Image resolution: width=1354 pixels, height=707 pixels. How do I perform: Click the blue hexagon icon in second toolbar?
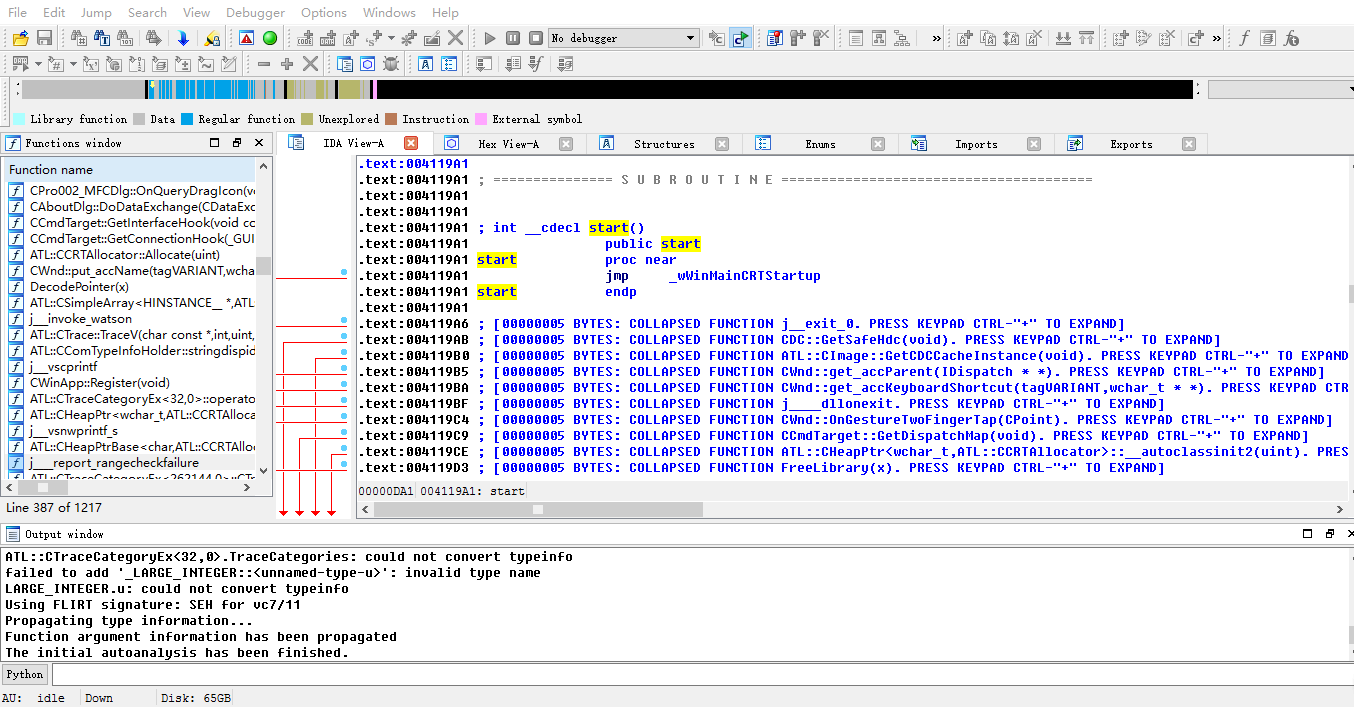point(367,64)
